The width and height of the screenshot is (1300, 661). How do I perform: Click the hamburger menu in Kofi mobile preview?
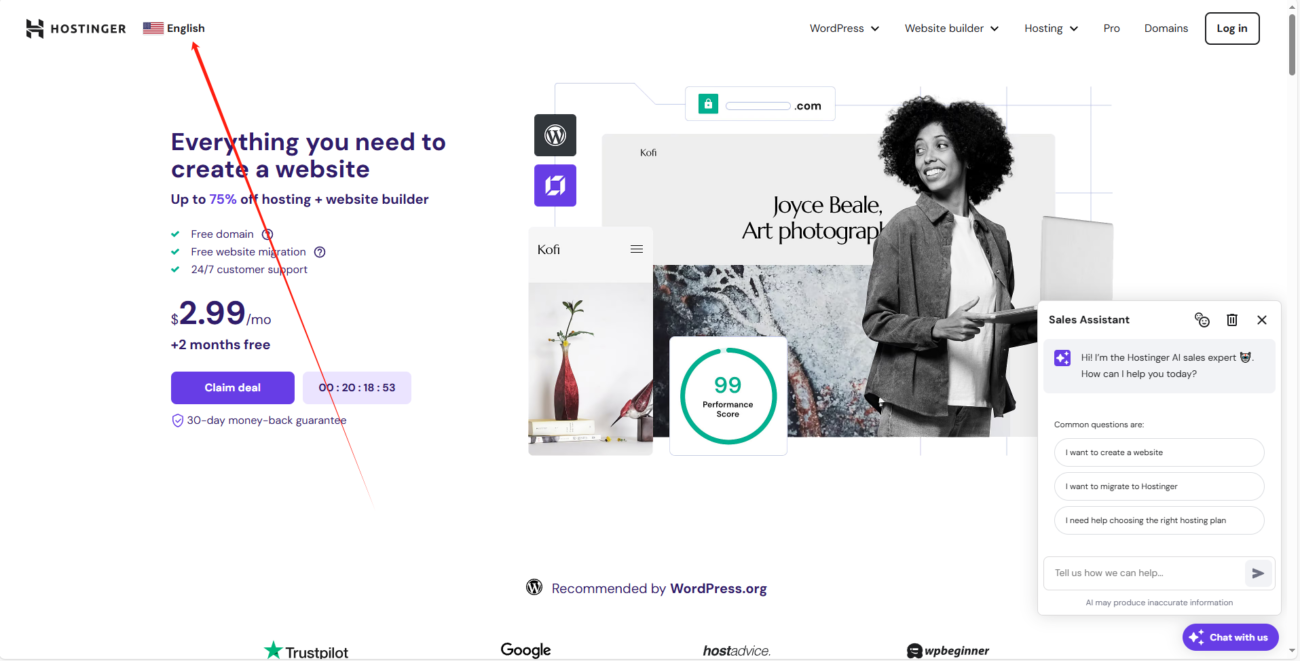tap(636, 249)
